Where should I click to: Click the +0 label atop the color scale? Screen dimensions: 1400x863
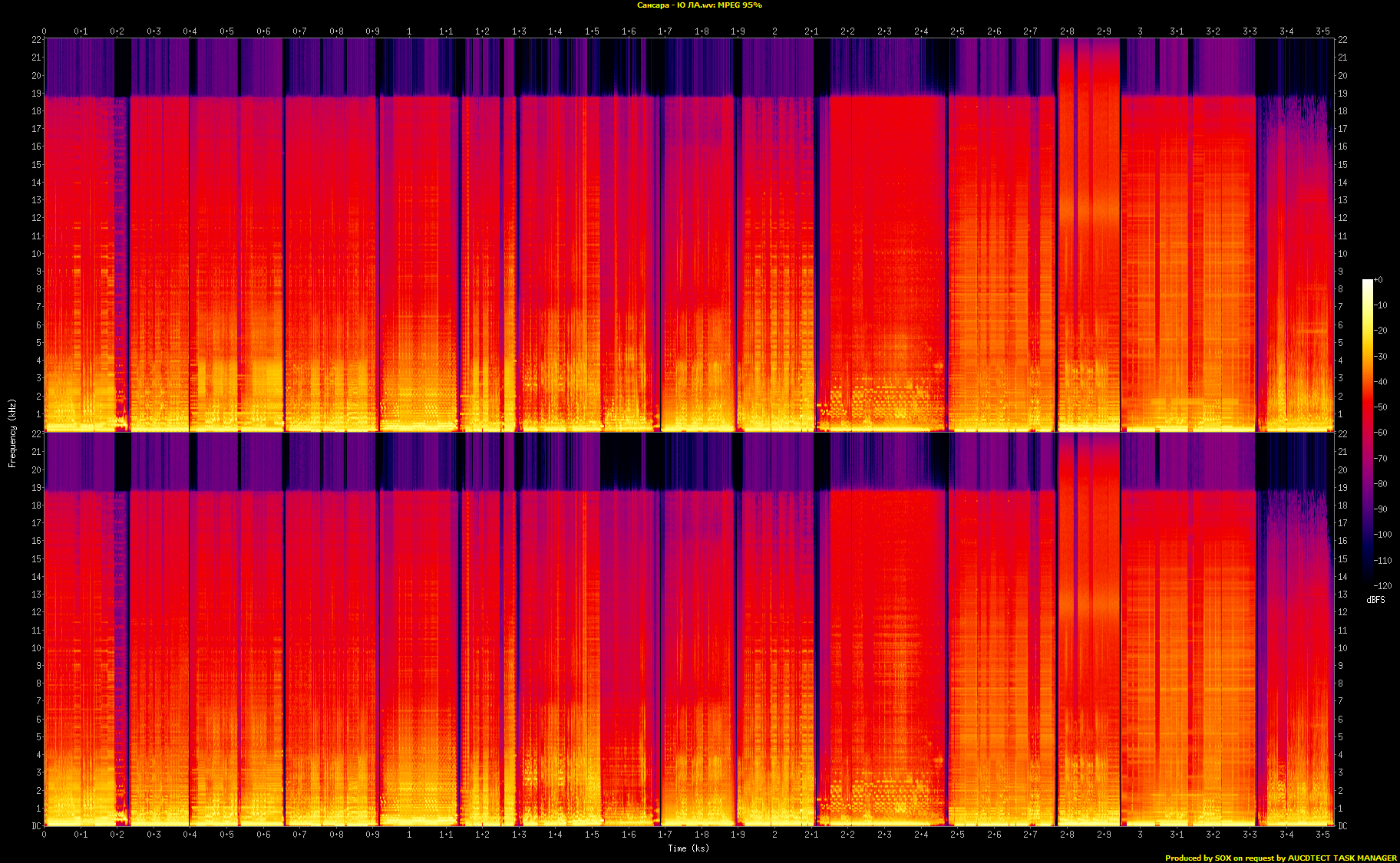(x=1379, y=280)
